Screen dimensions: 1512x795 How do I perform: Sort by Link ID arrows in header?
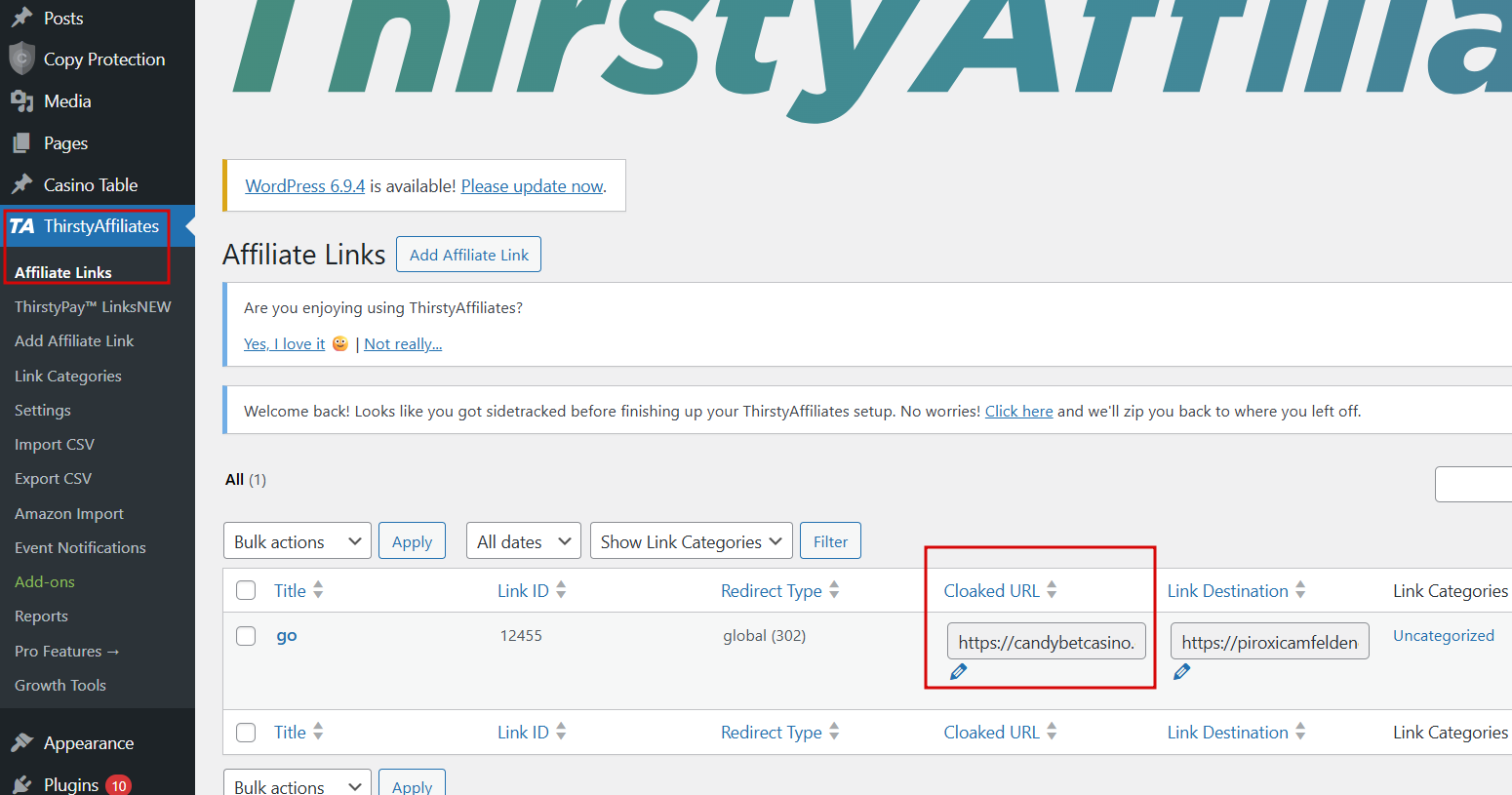(561, 590)
